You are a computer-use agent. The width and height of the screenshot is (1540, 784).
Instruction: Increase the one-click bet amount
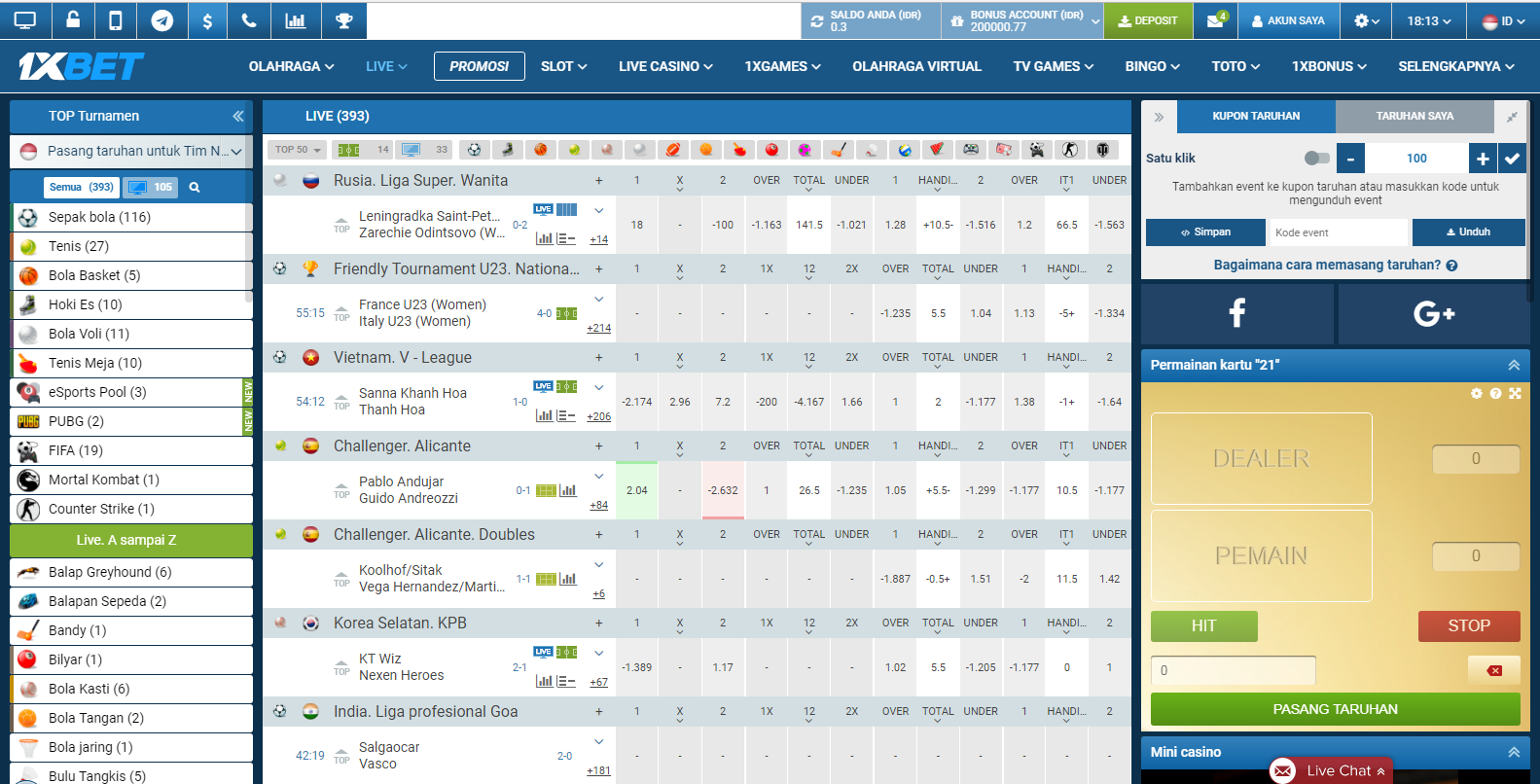point(1483,158)
